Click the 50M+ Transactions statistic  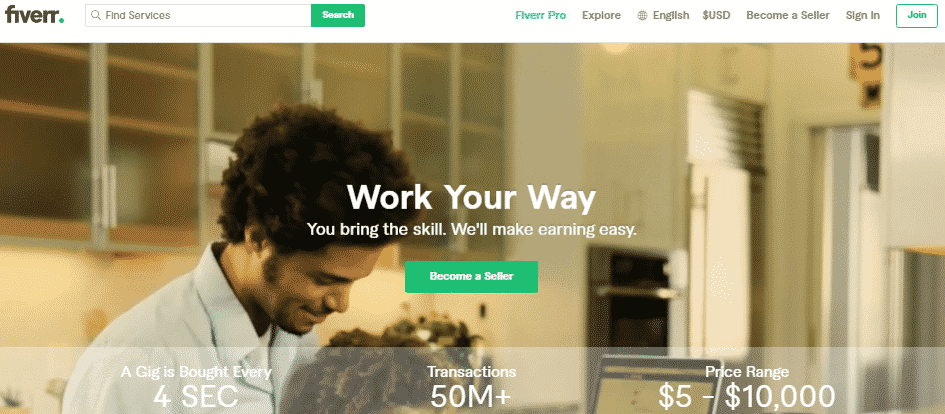471,397
